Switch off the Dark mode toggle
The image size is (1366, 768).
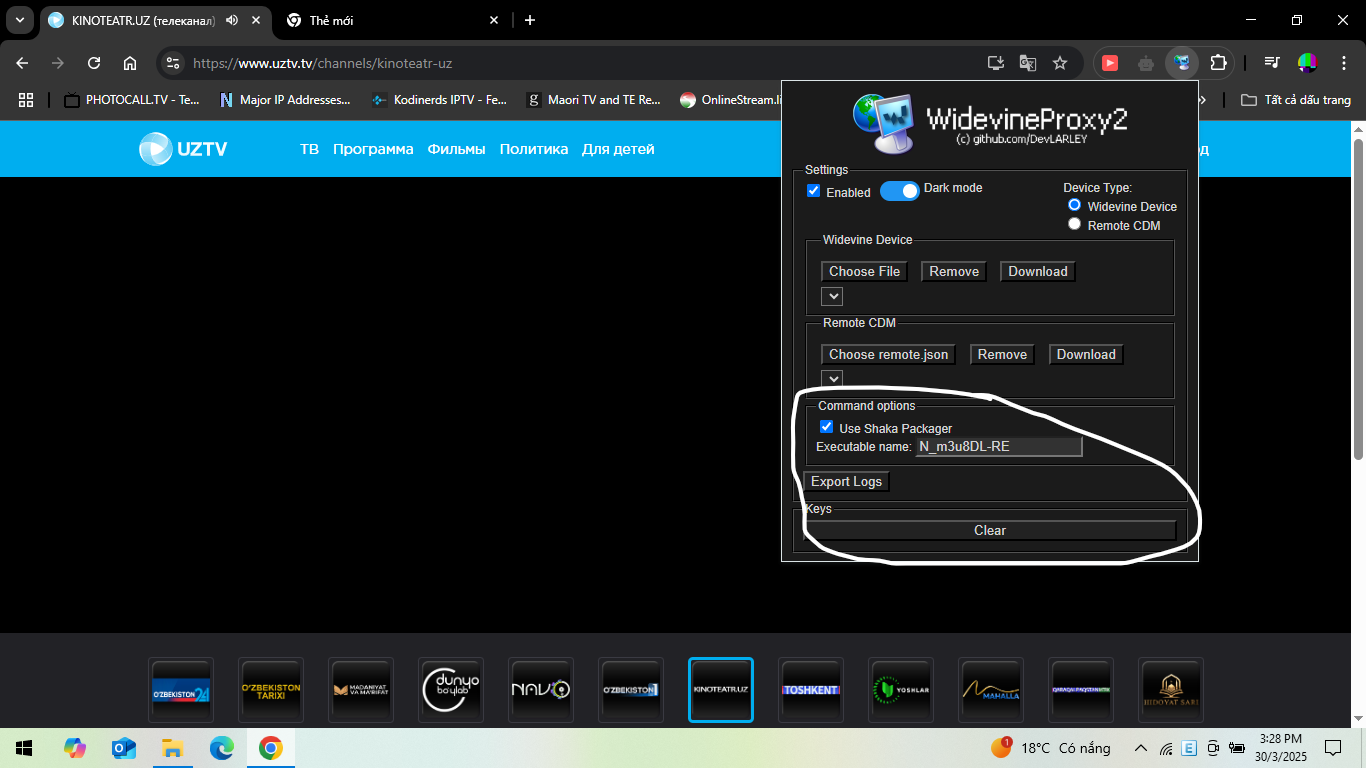[x=900, y=191]
